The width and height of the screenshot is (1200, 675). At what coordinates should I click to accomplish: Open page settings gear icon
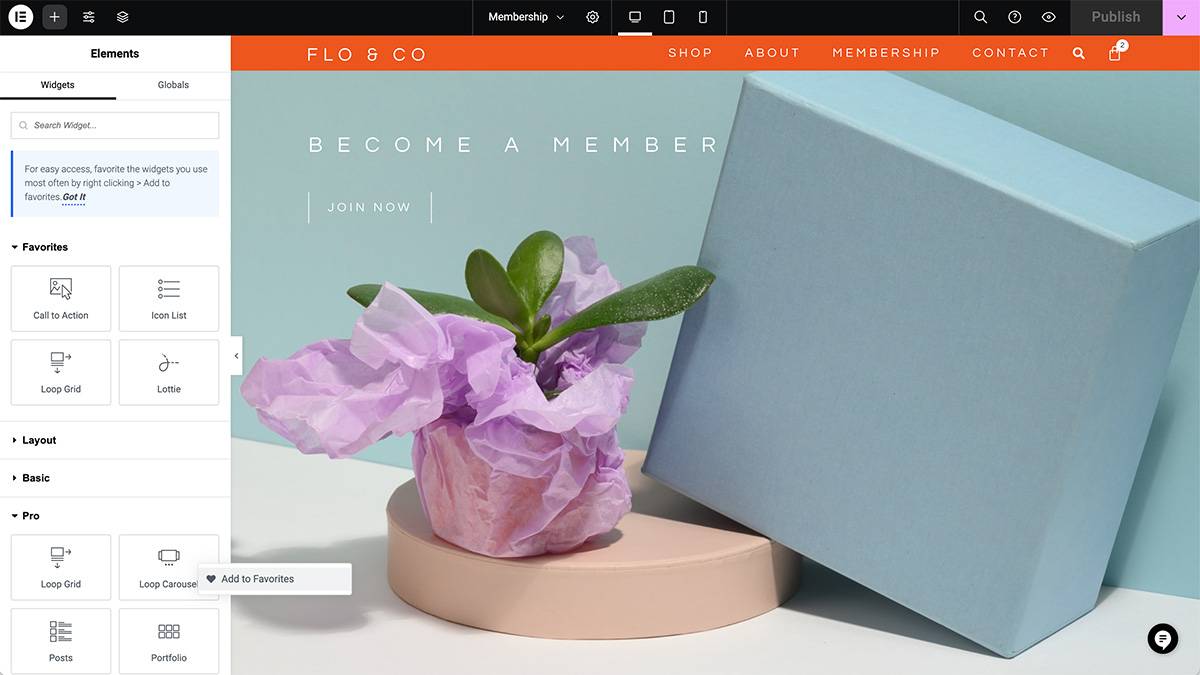pos(593,17)
